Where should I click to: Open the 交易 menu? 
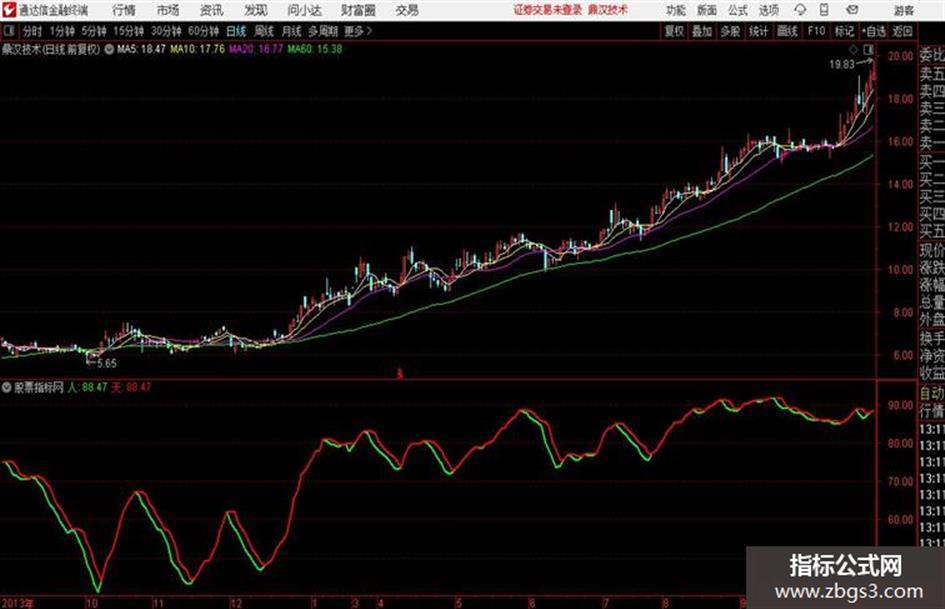click(407, 10)
